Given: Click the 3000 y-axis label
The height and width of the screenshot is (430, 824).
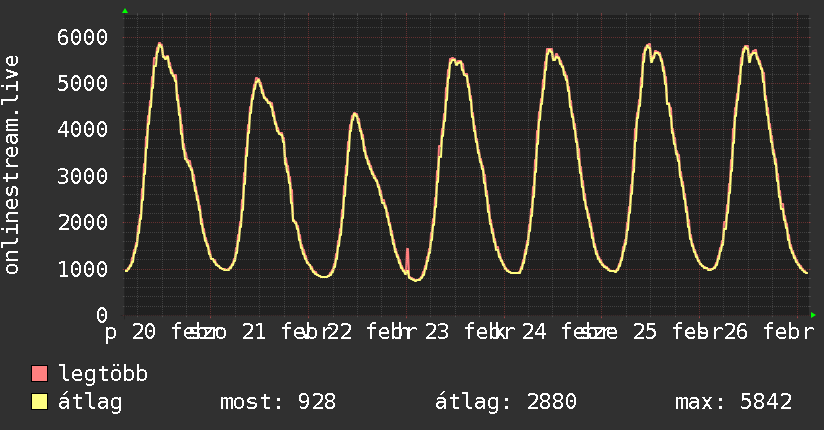Looking at the screenshot, I should [83, 176].
